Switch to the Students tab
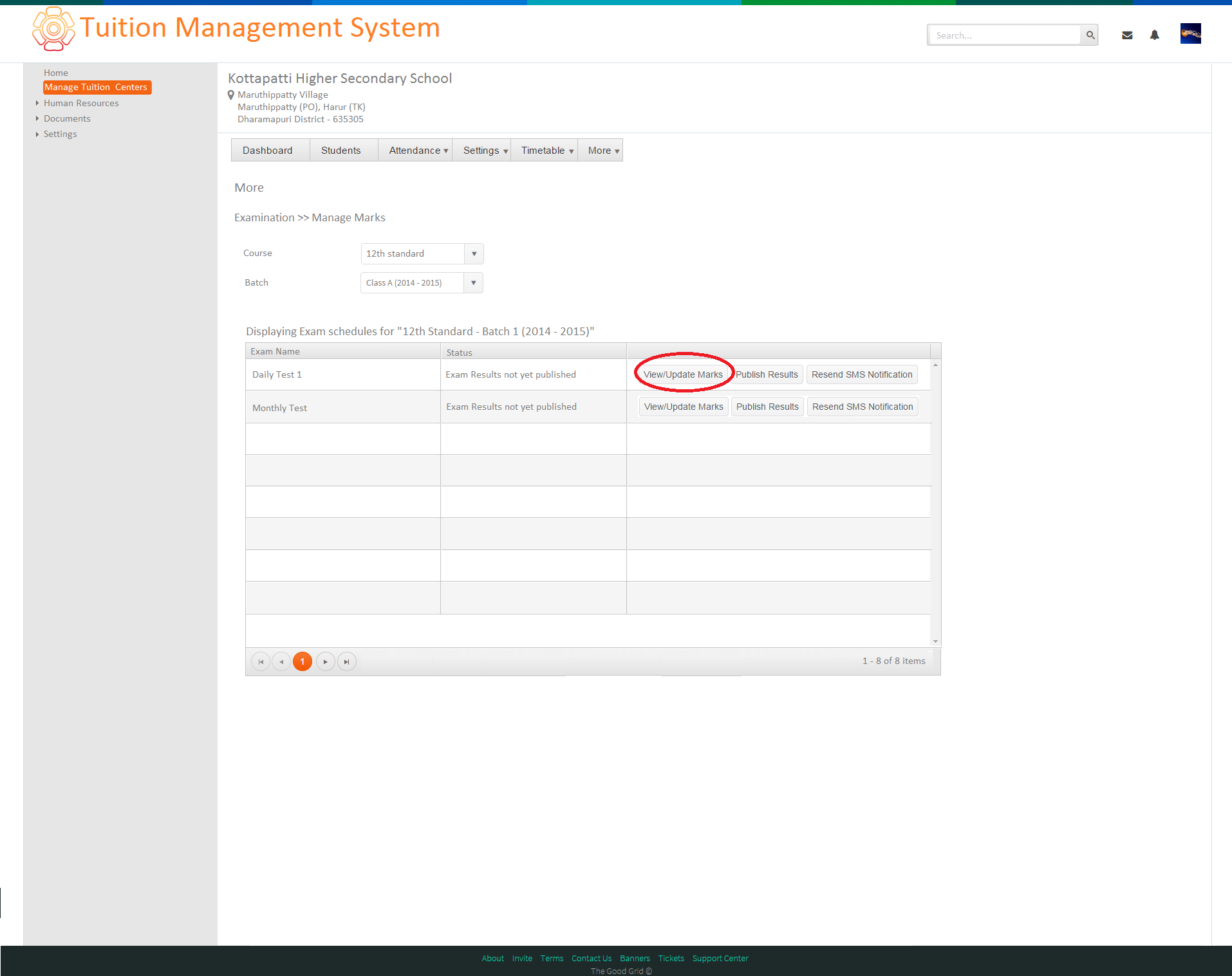This screenshot has width=1232, height=976. (x=344, y=150)
